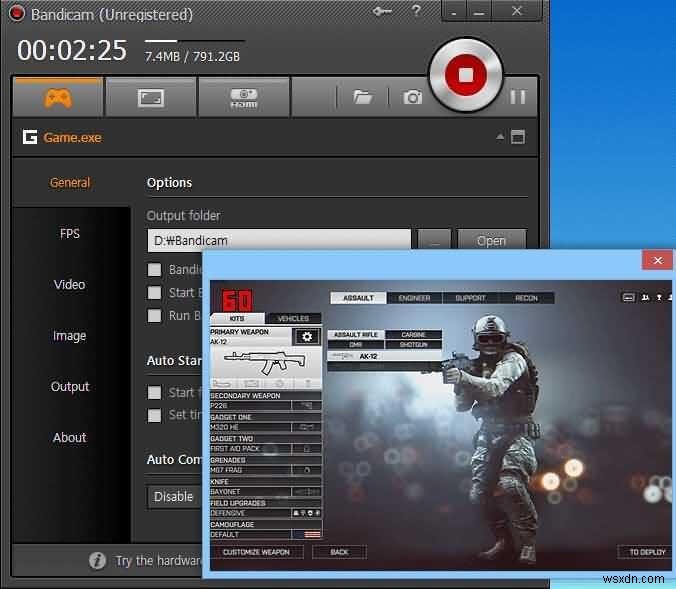
Task: Choose the CARBINE weapon category
Action: (x=413, y=335)
